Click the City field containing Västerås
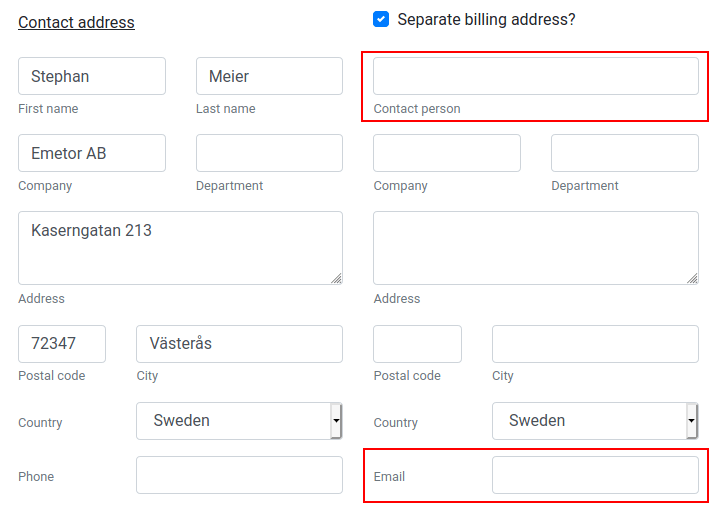 tap(239, 344)
